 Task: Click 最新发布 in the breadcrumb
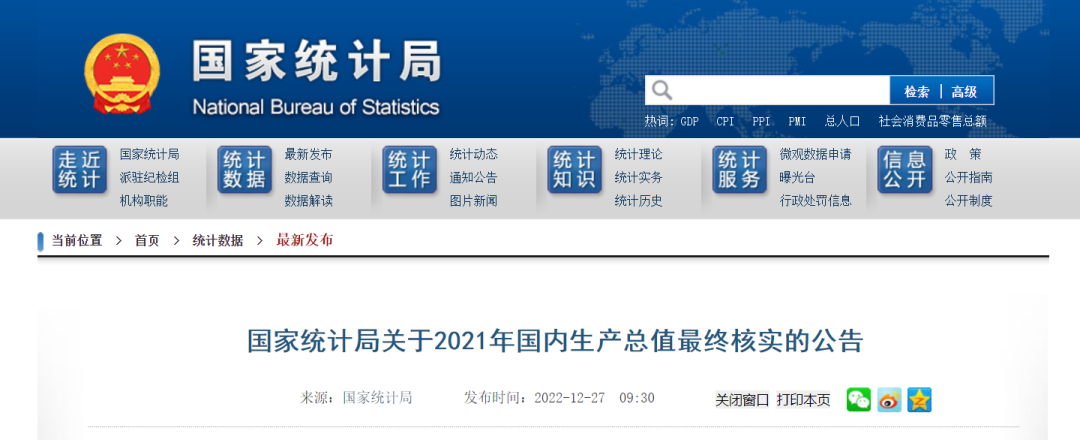(305, 240)
